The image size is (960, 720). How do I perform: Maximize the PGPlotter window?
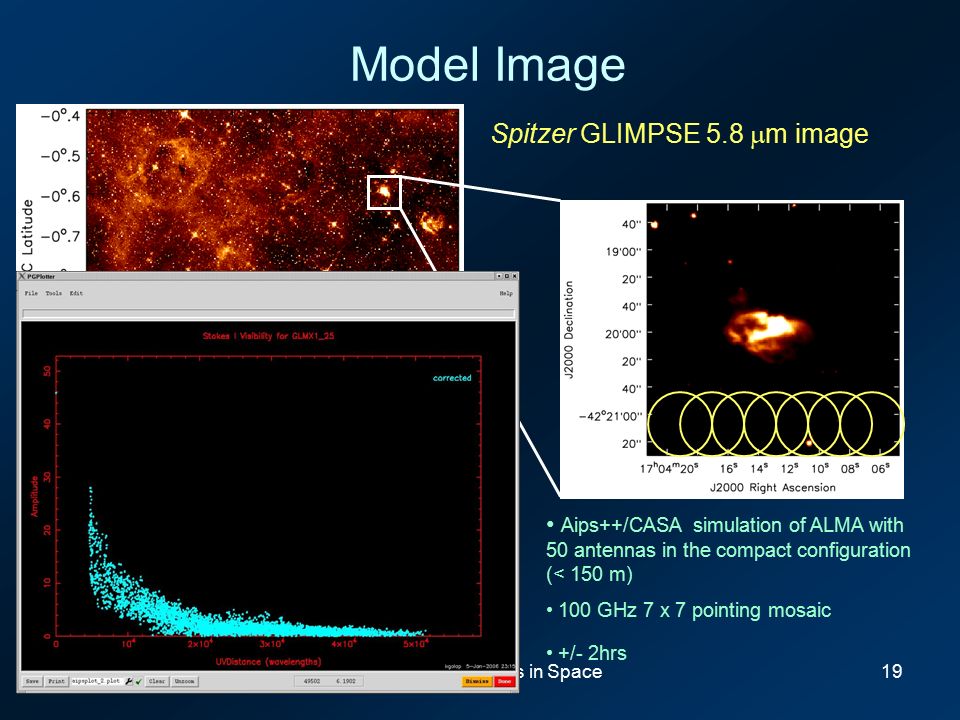click(507, 276)
